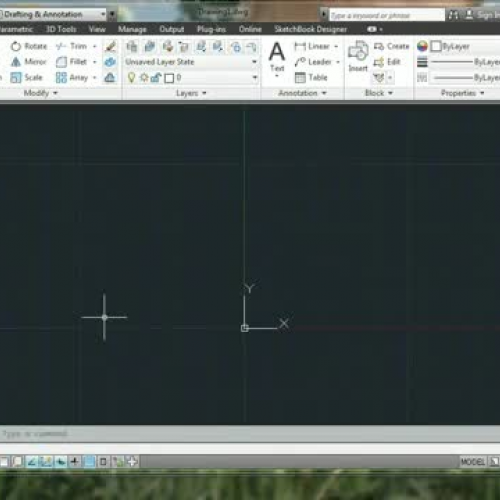Toggle Annotation Monitor in status bar
The width and height of the screenshot is (500, 500).
[132, 461]
